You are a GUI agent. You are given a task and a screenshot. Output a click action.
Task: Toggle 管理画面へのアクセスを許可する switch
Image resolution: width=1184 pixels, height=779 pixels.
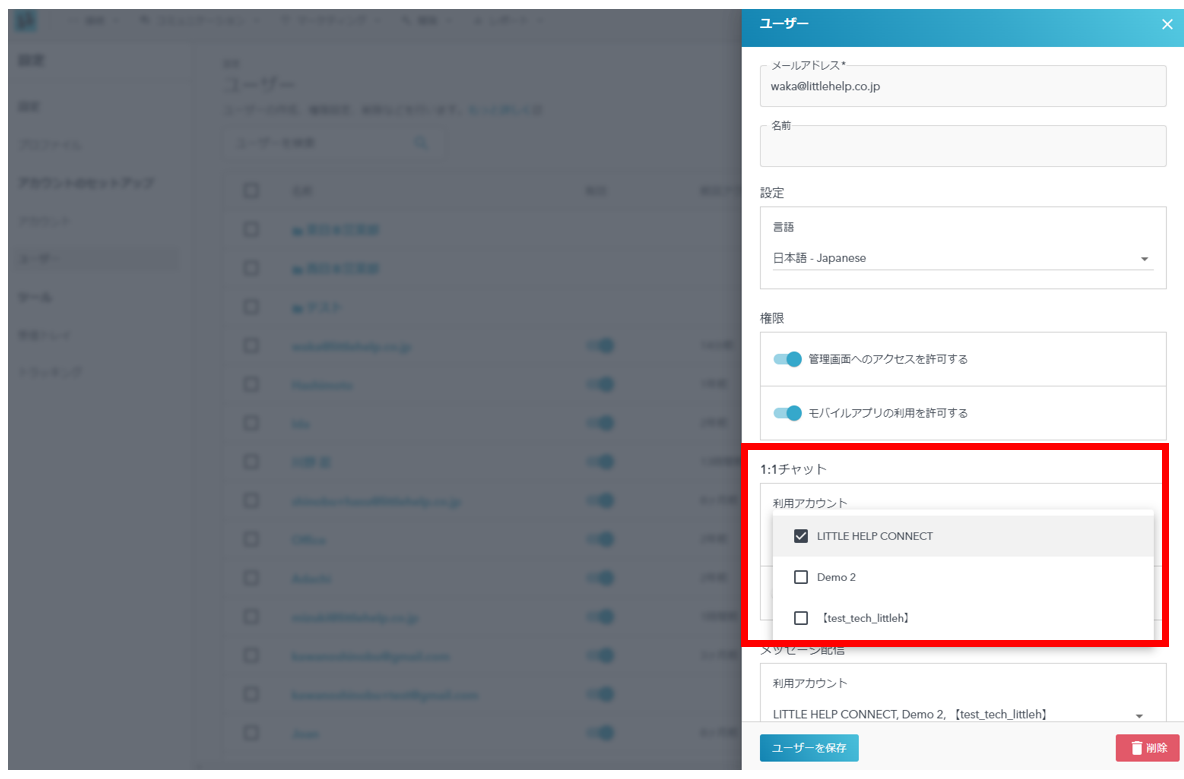(x=788, y=359)
